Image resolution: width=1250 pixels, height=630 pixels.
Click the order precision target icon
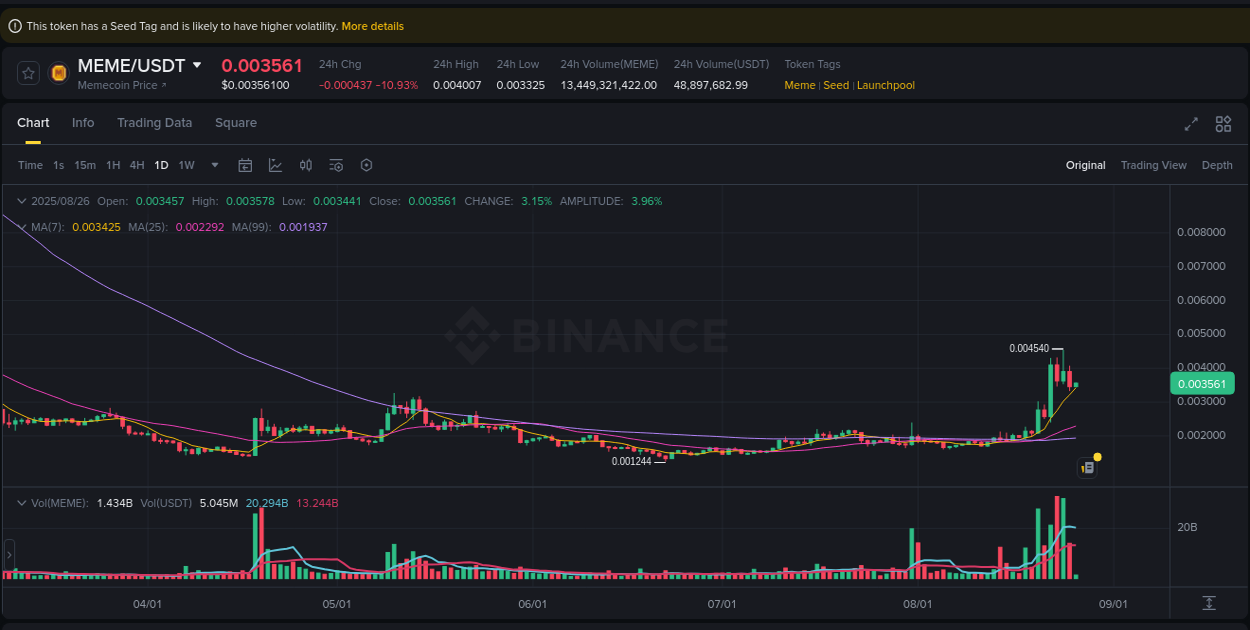click(x=366, y=165)
